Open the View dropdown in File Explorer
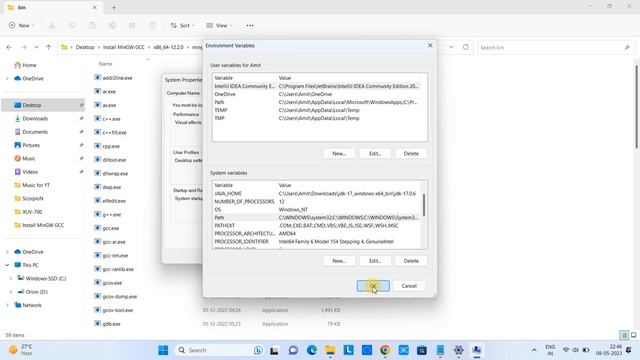 219,25
